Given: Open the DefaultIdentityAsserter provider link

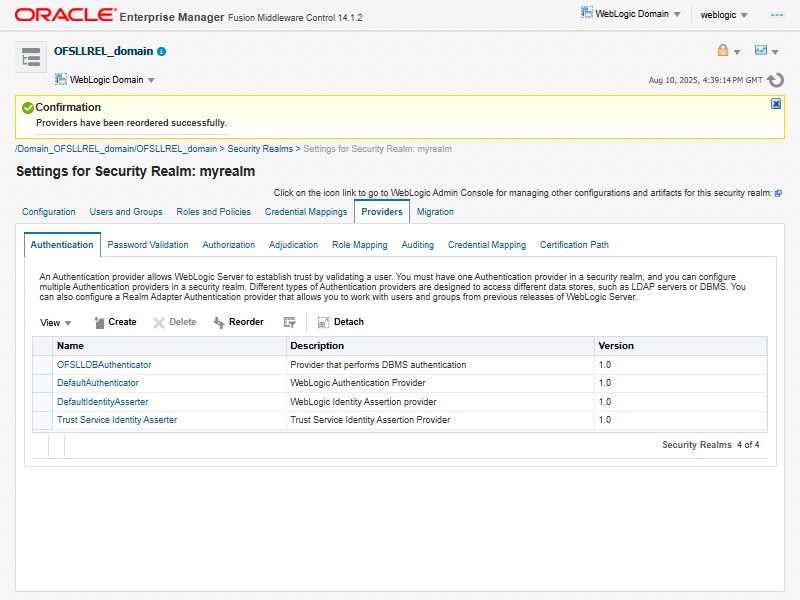Looking at the screenshot, I should pos(103,402).
